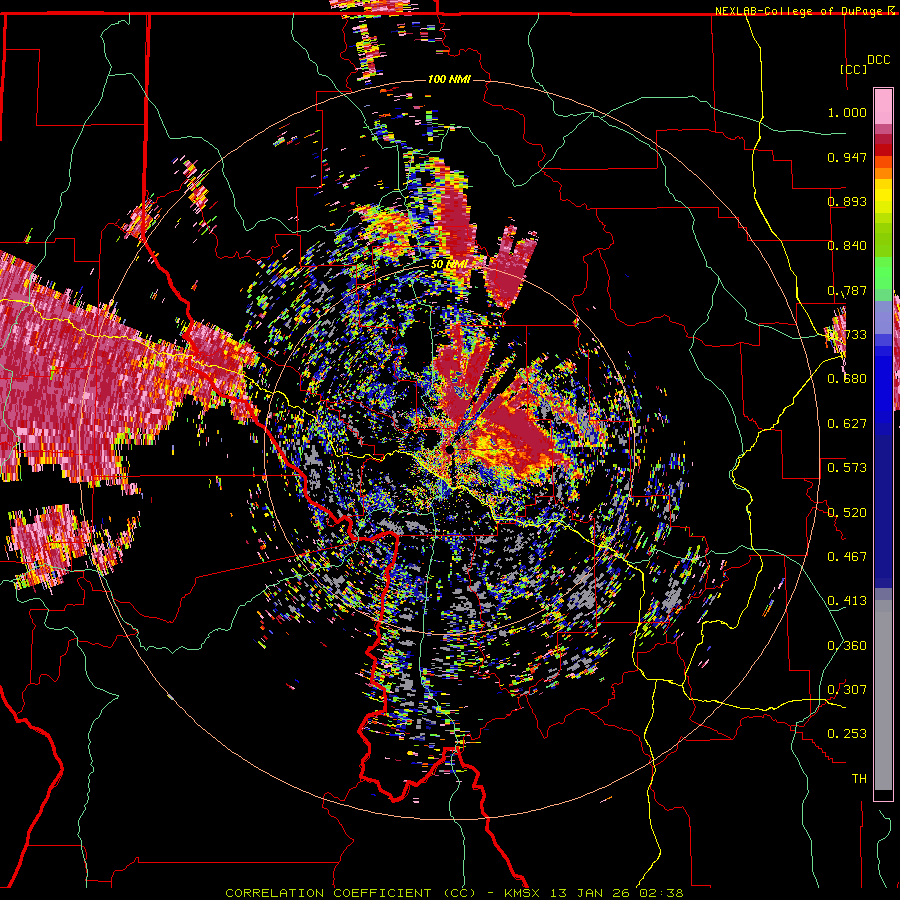Viewport: 900px width, 900px height.
Task: Click the 0.627 scale label
Action: coord(847,424)
